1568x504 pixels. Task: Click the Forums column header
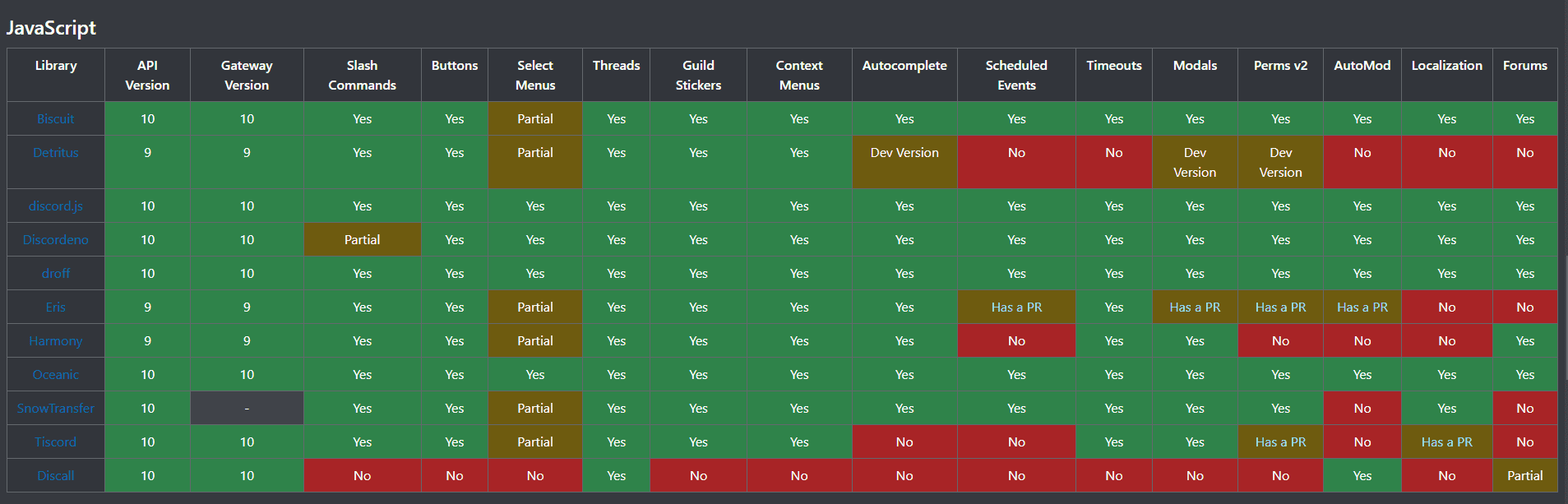[x=1524, y=66]
